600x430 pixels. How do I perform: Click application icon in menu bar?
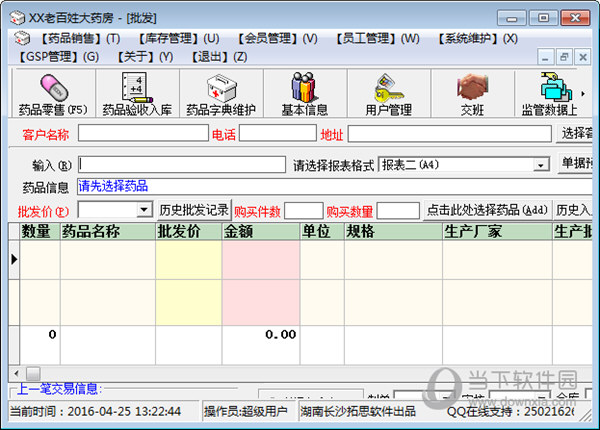[x=22, y=38]
